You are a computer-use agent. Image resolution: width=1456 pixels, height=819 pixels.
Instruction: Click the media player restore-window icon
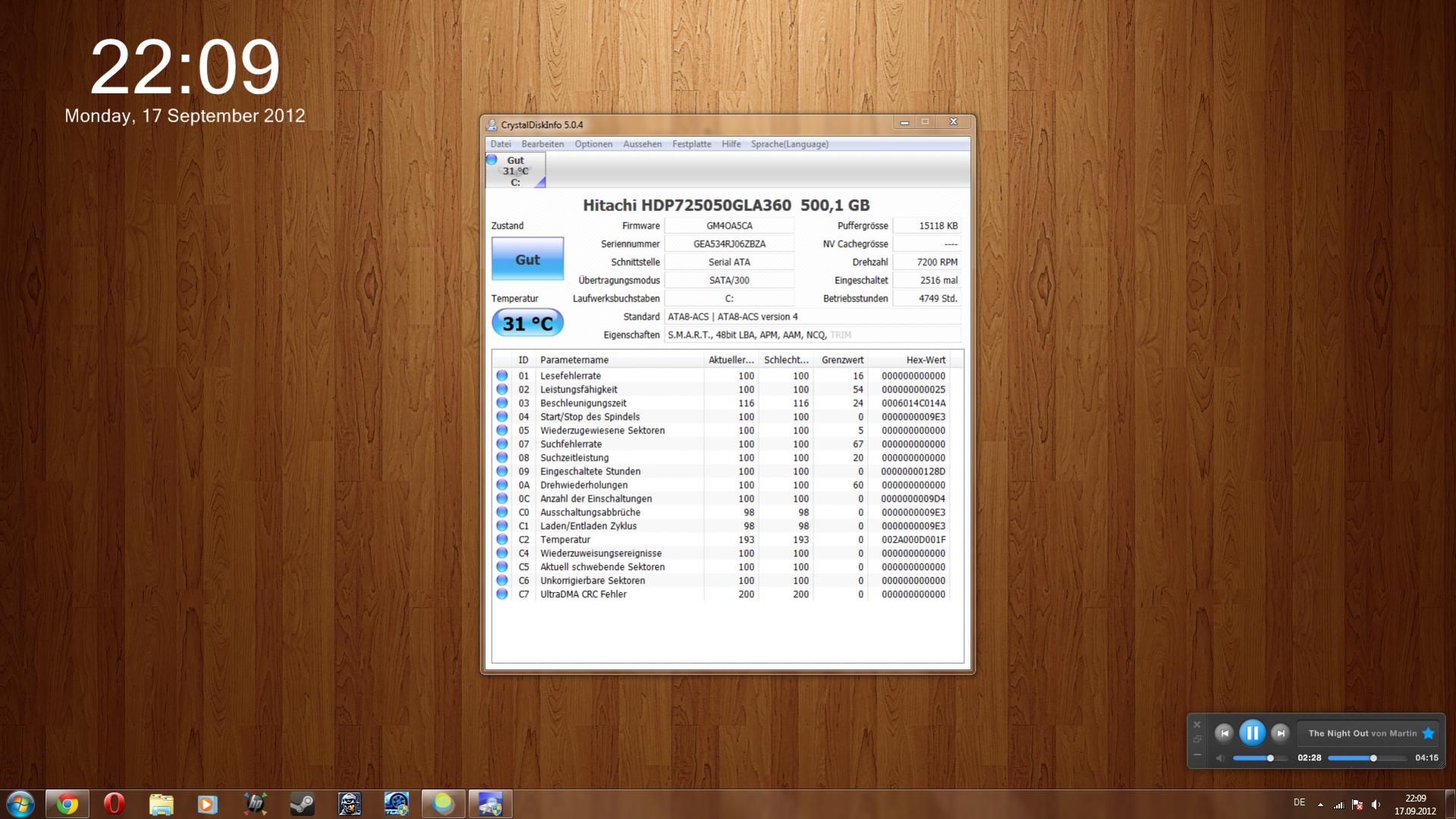[x=1197, y=739]
